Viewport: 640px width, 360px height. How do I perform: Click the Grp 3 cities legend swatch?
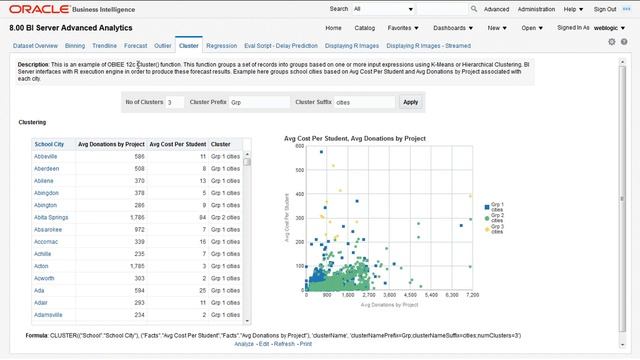pos(487,229)
